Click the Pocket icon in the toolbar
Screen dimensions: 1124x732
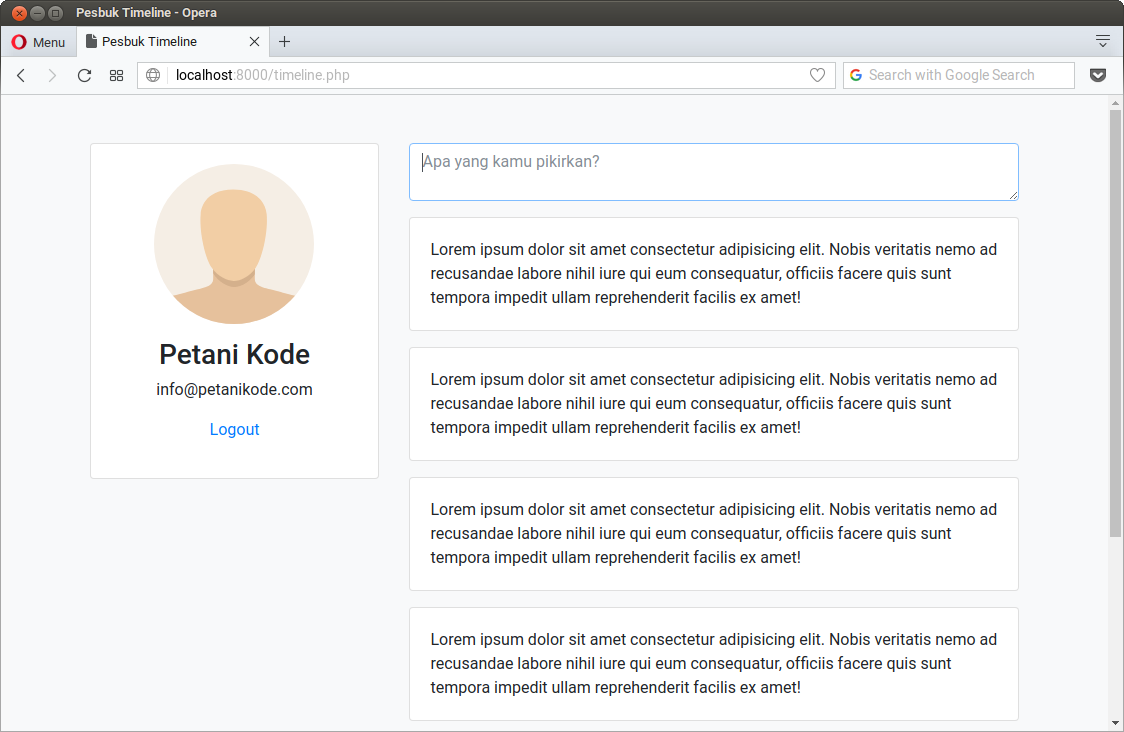pyautogui.click(x=1098, y=75)
